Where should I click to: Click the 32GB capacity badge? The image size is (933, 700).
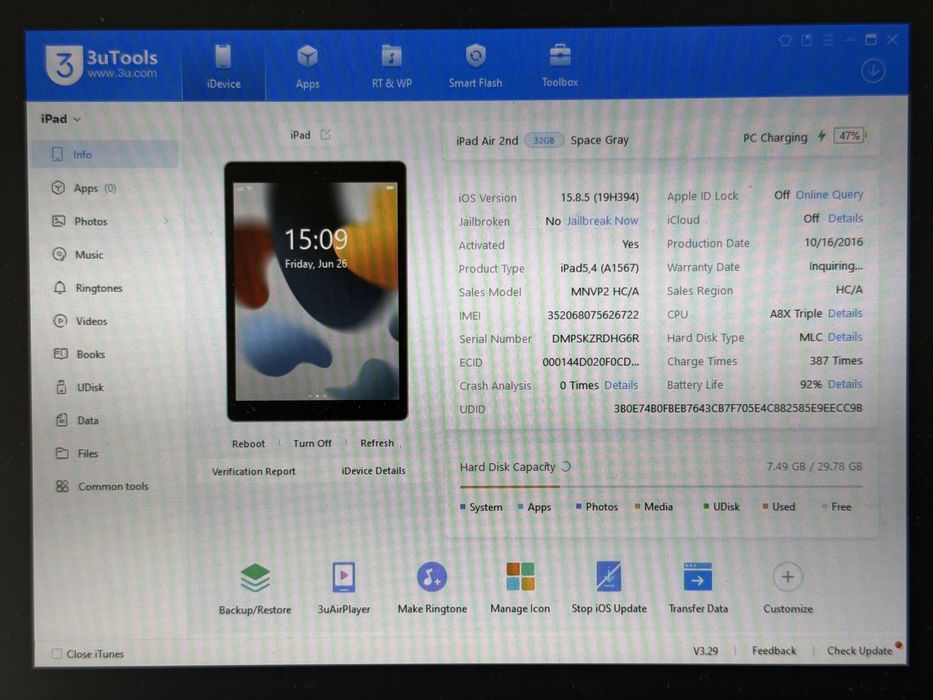pyautogui.click(x=544, y=140)
